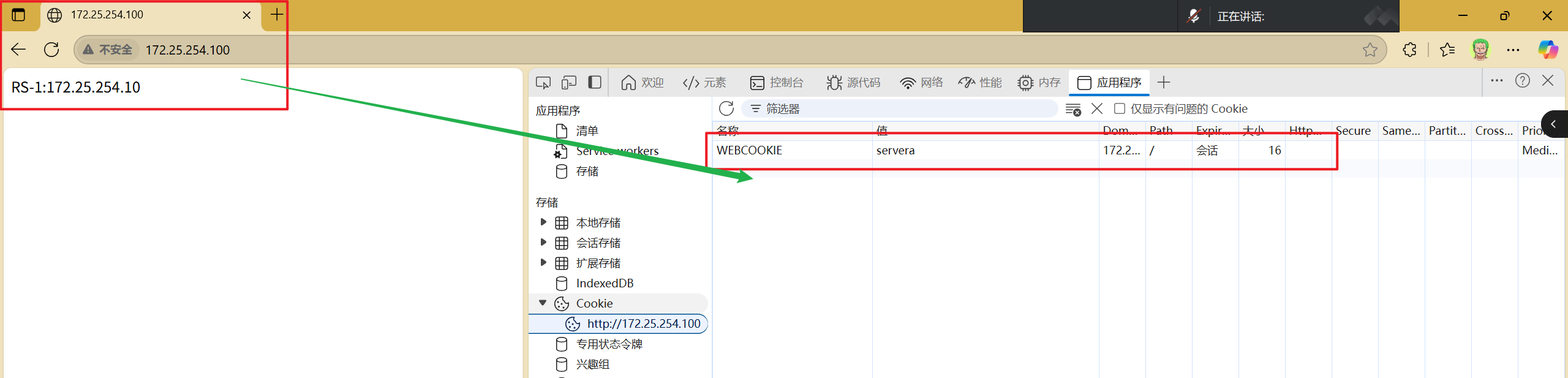Close the DevTools panel
Screen dimensions: 1568x378
(1548, 80)
